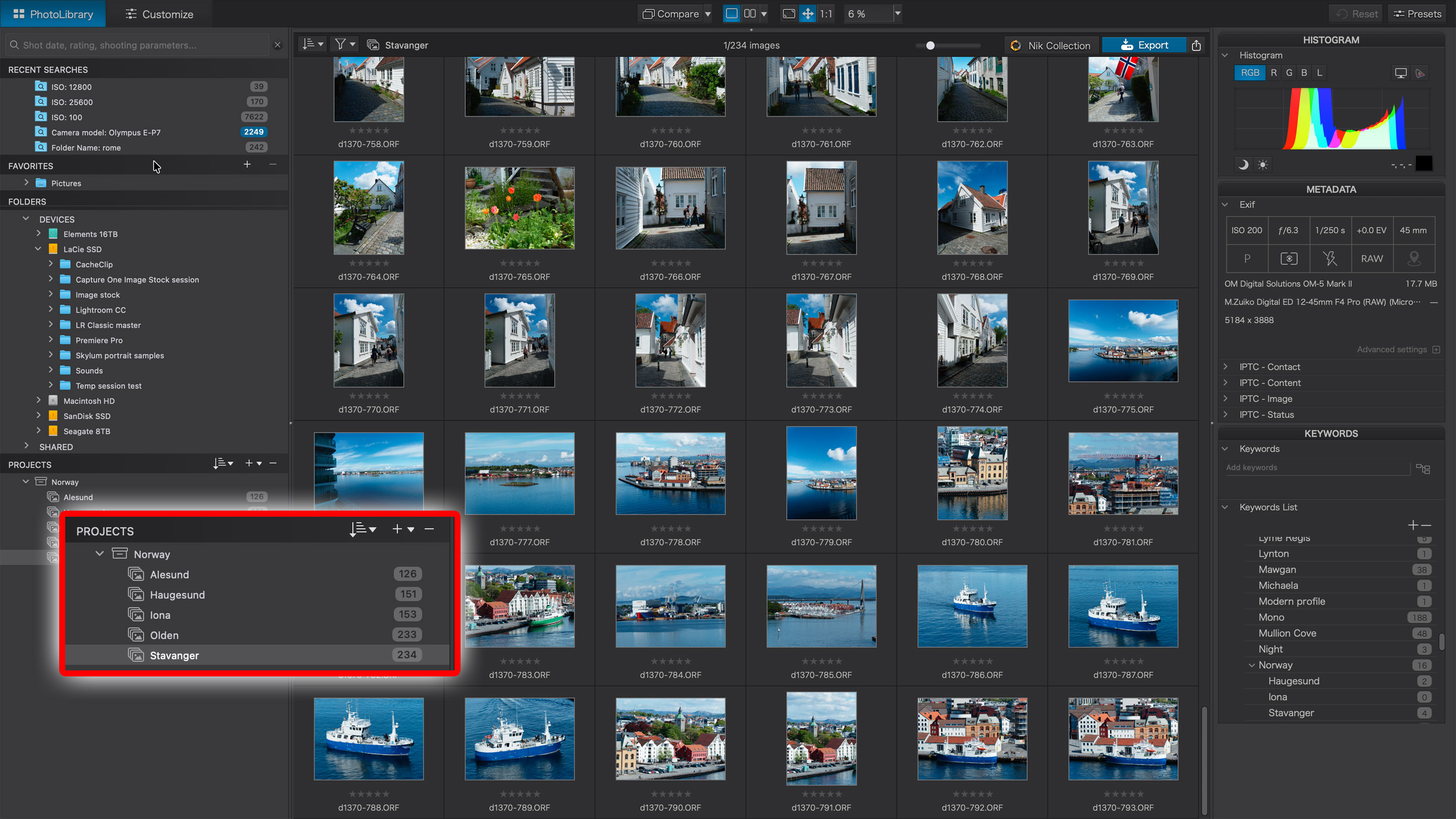
Task: Toggle the RGB histogram channel
Action: pyautogui.click(x=1249, y=72)
